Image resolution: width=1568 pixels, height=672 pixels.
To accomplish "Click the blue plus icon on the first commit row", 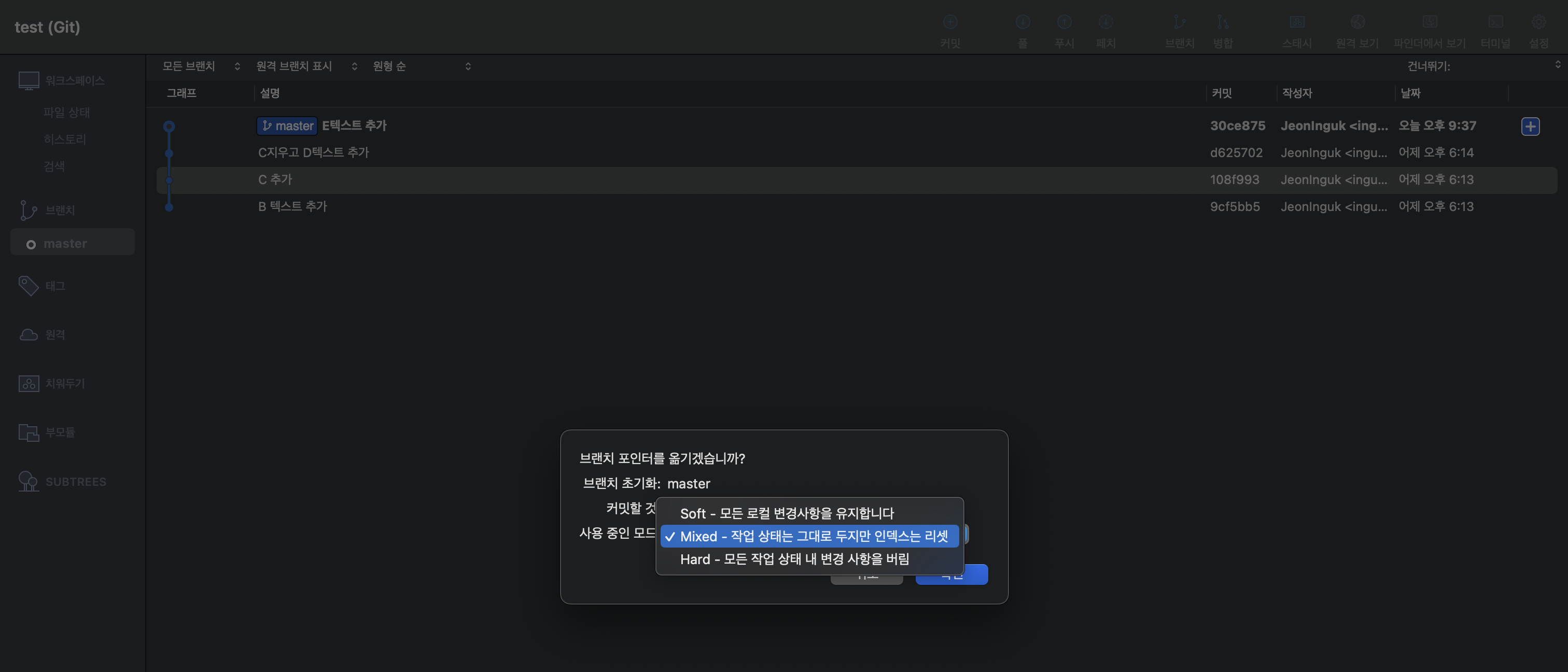I will [x=1530, y=126].
